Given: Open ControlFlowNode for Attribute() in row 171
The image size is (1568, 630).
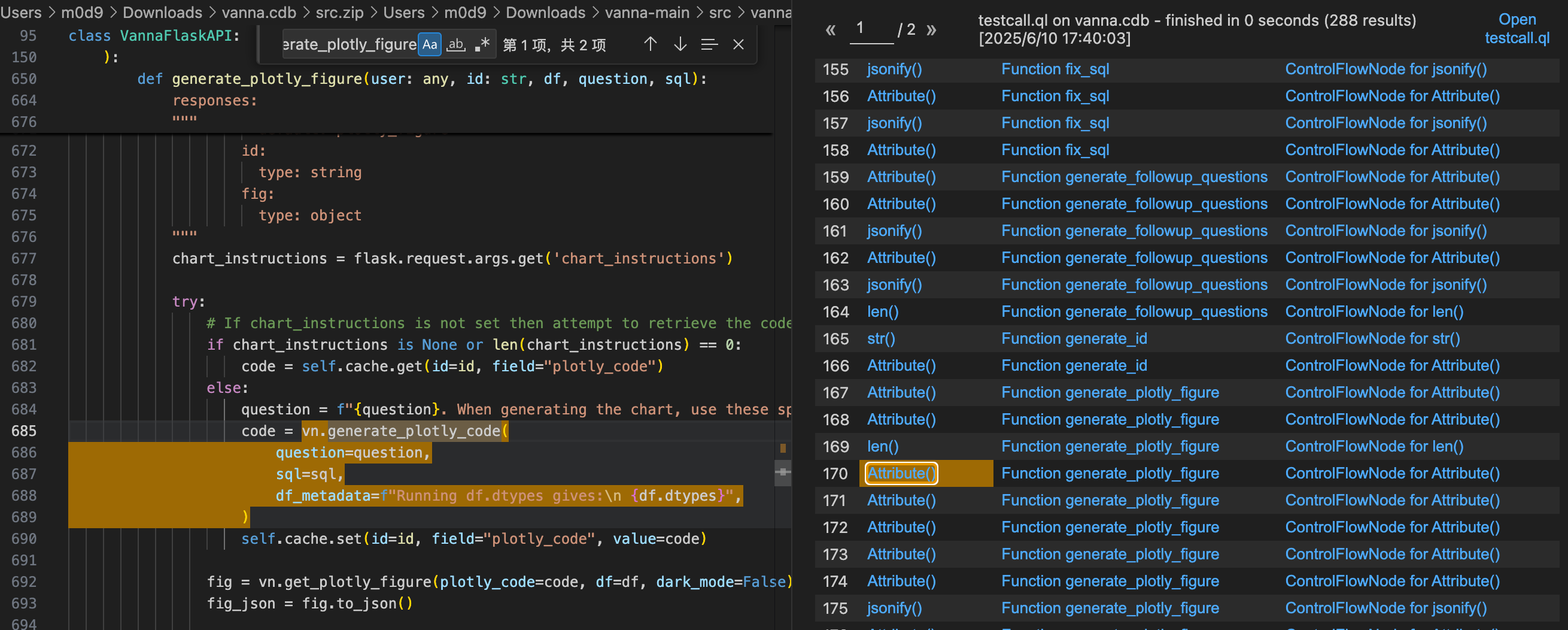Looking at the screenshot, I should [x=1392, y=499].
